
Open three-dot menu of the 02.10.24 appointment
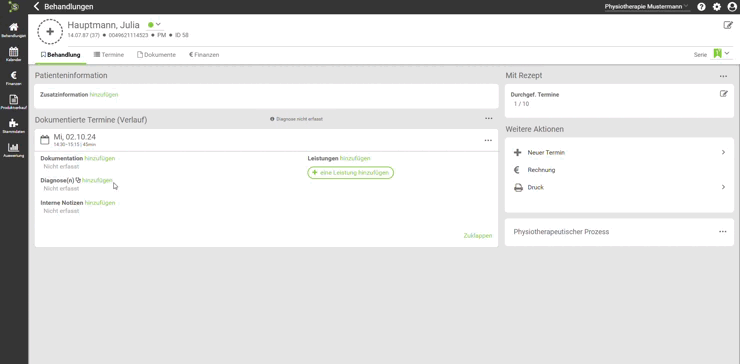tap(488, 140)
